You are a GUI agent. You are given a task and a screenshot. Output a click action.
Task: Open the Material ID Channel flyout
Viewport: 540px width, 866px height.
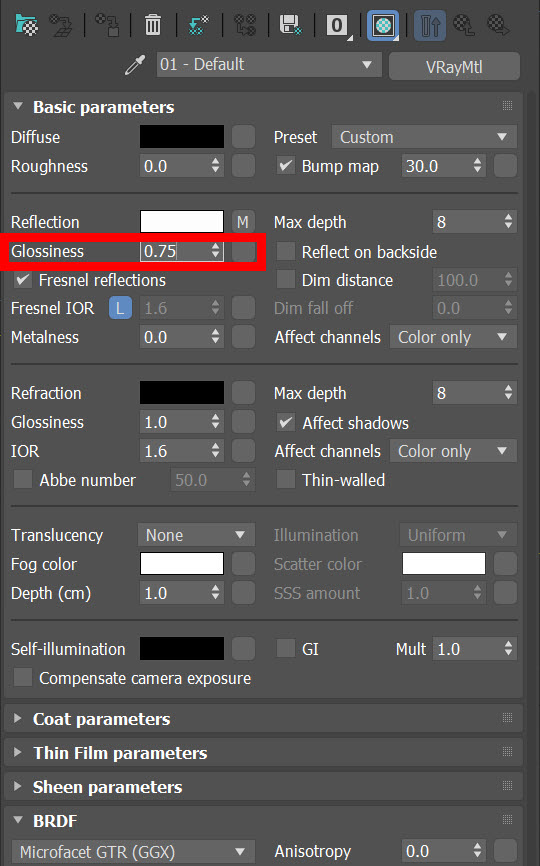338,25
